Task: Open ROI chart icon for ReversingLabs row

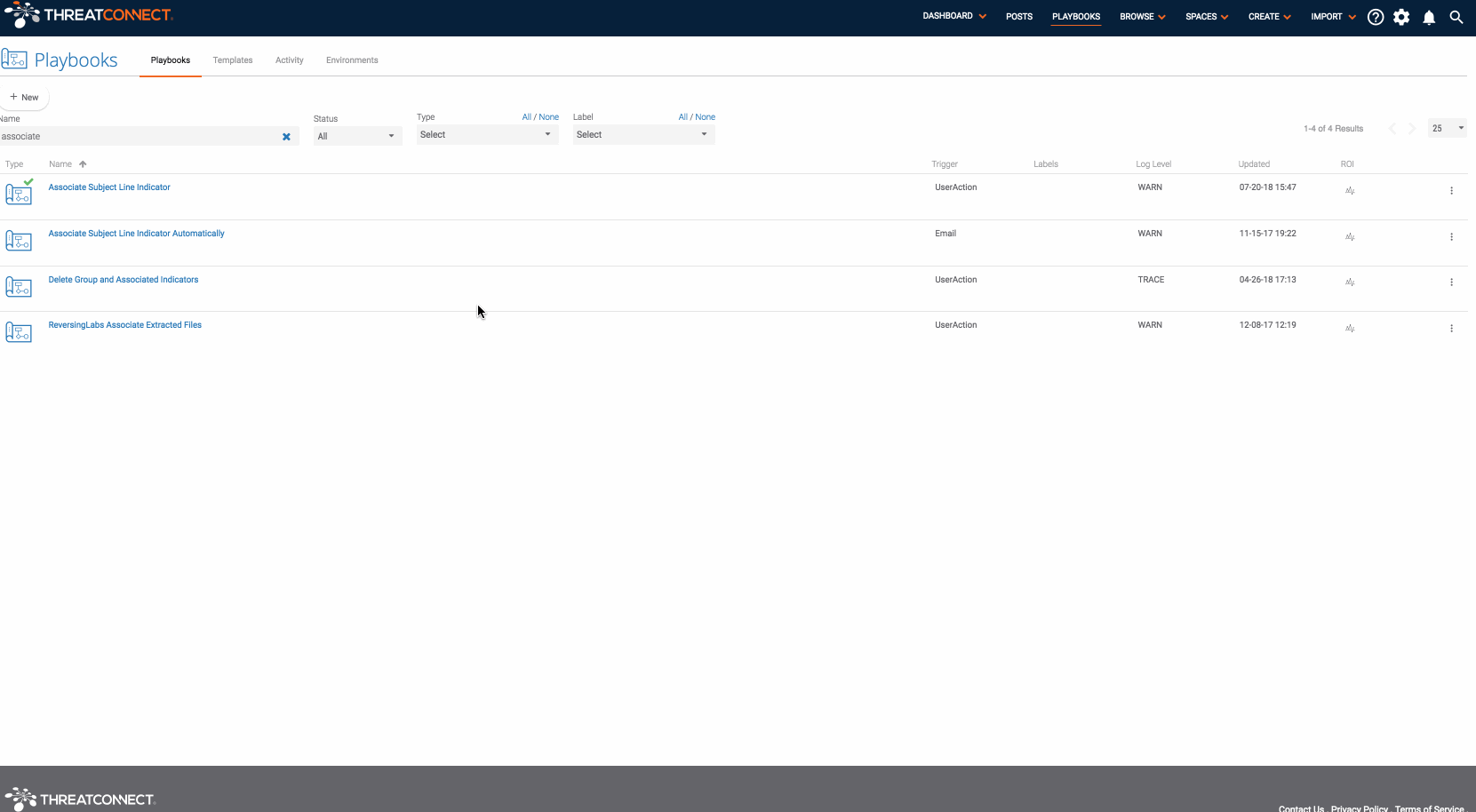Action: pos(1350,329)
